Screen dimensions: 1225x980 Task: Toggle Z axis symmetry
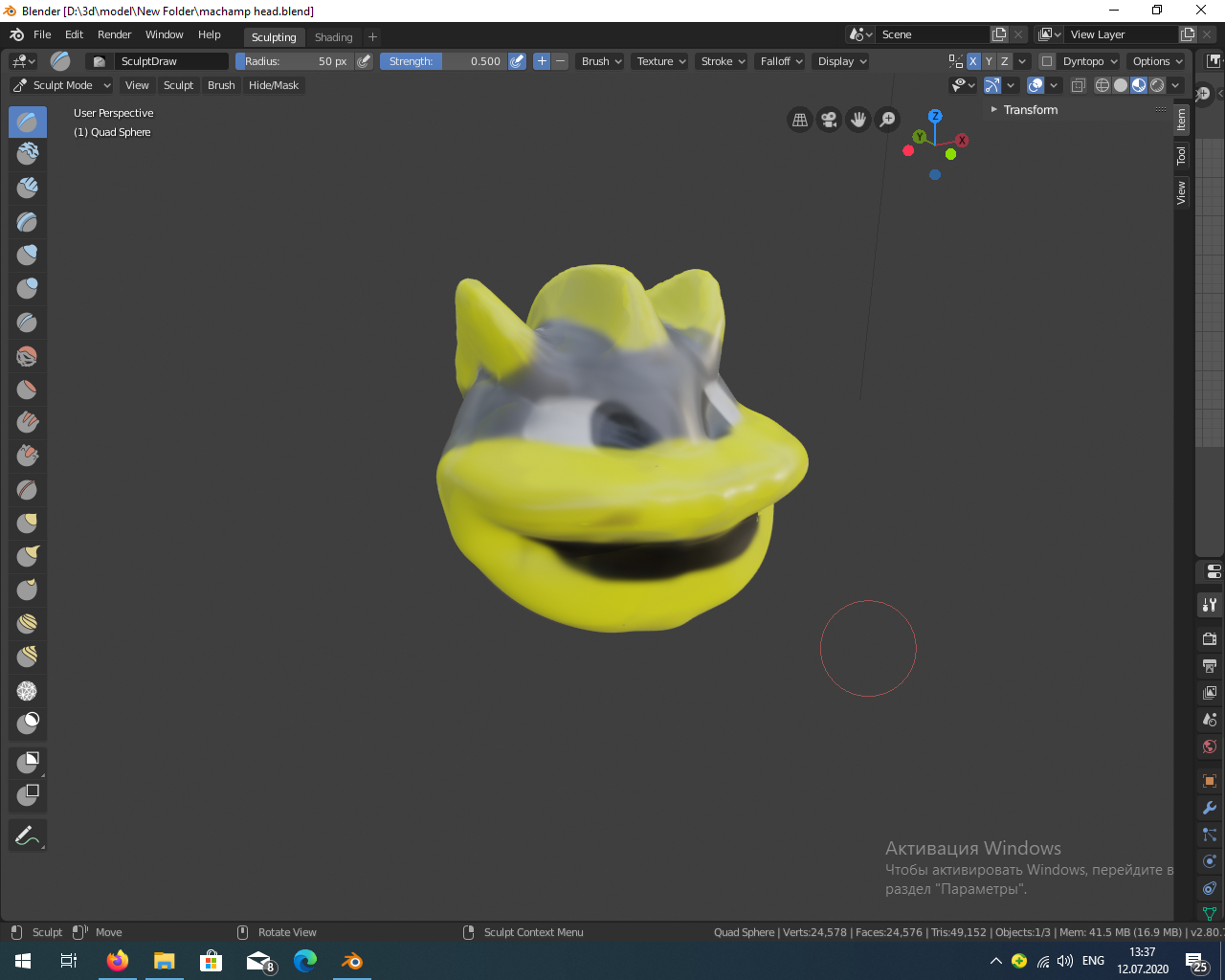click(x=1005, y=61)
